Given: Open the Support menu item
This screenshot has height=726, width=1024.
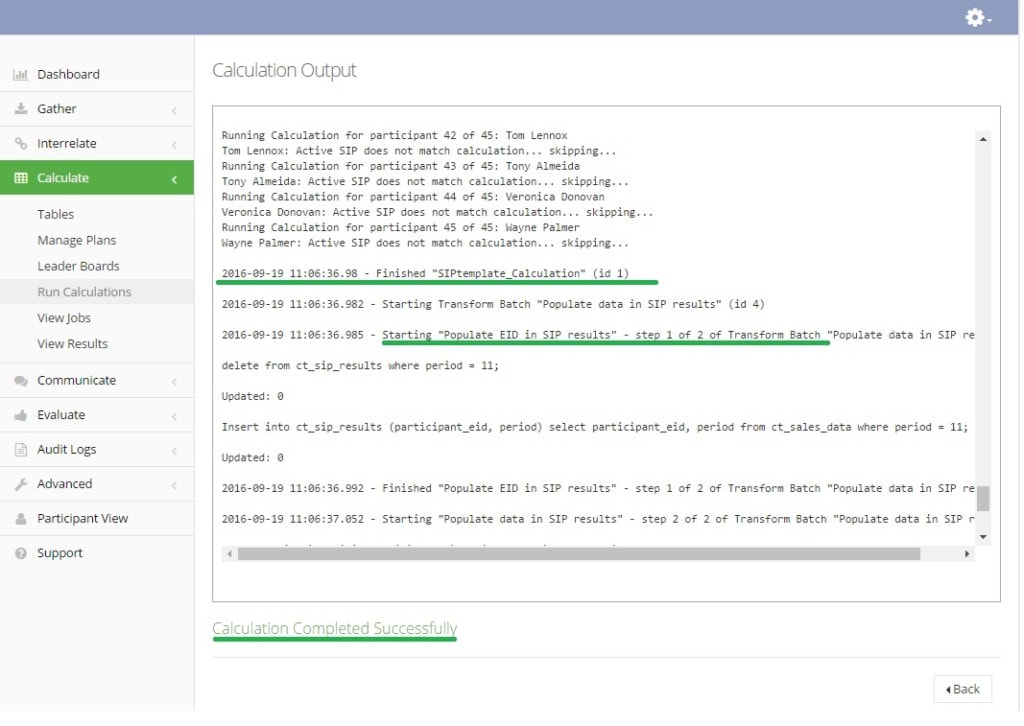Looking at the screenshot, I should [x=97, y=553].
